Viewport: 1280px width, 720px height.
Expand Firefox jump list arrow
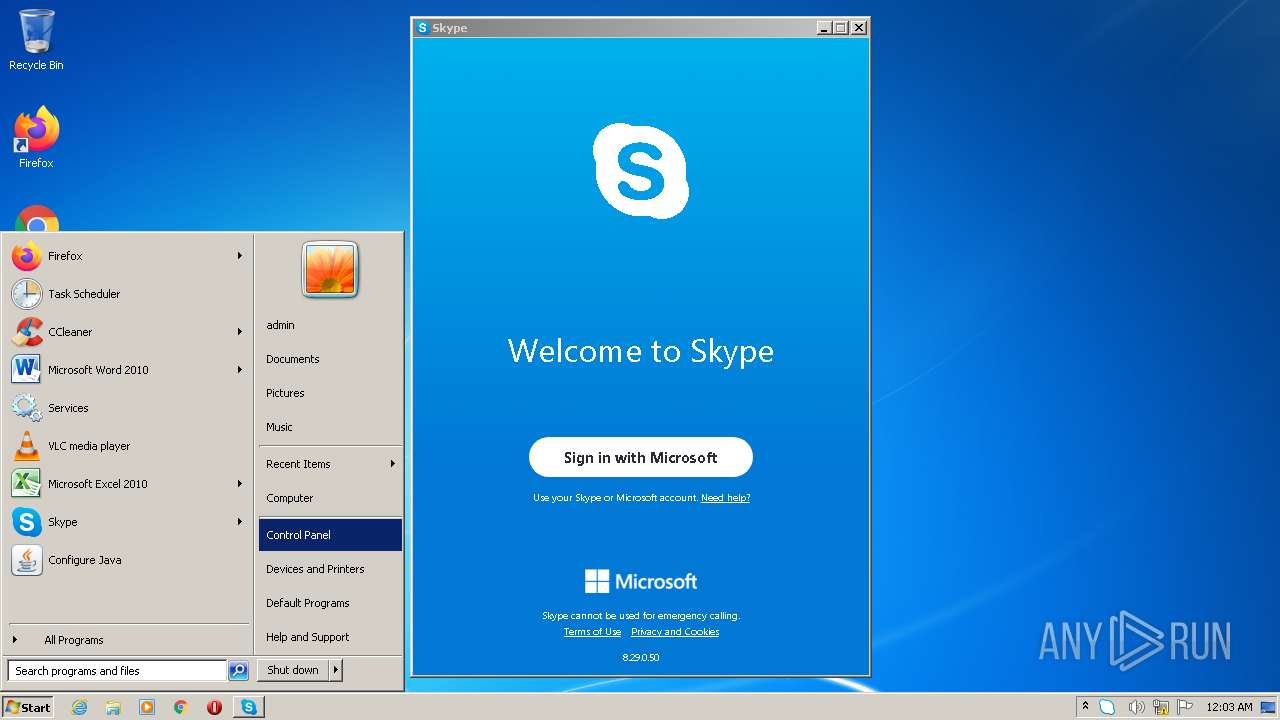[240, 256]
